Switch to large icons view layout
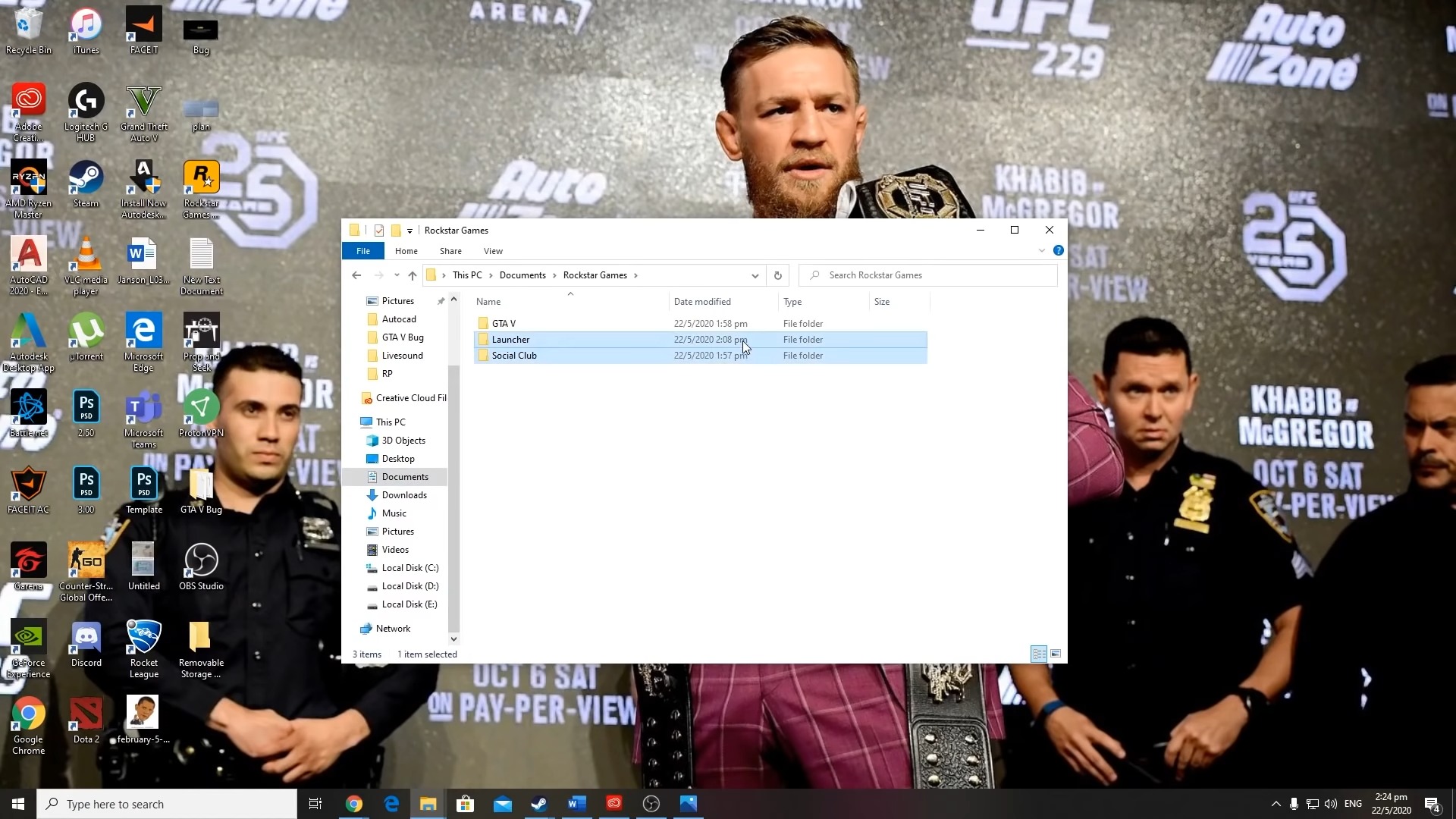Image resolution: width=1456 pixels, height=819 pixels. 1056,654
